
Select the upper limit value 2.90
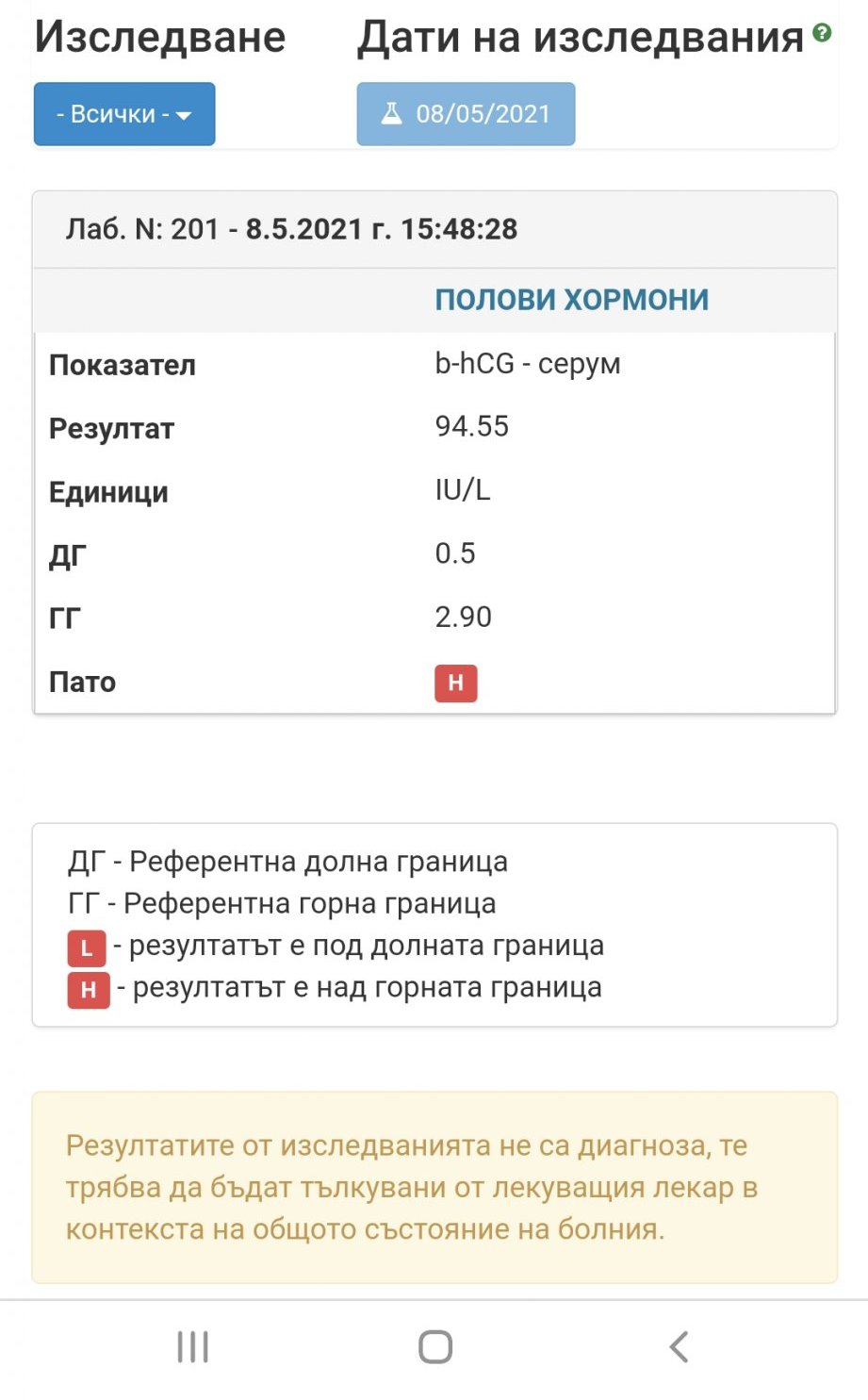pos(463,618)
